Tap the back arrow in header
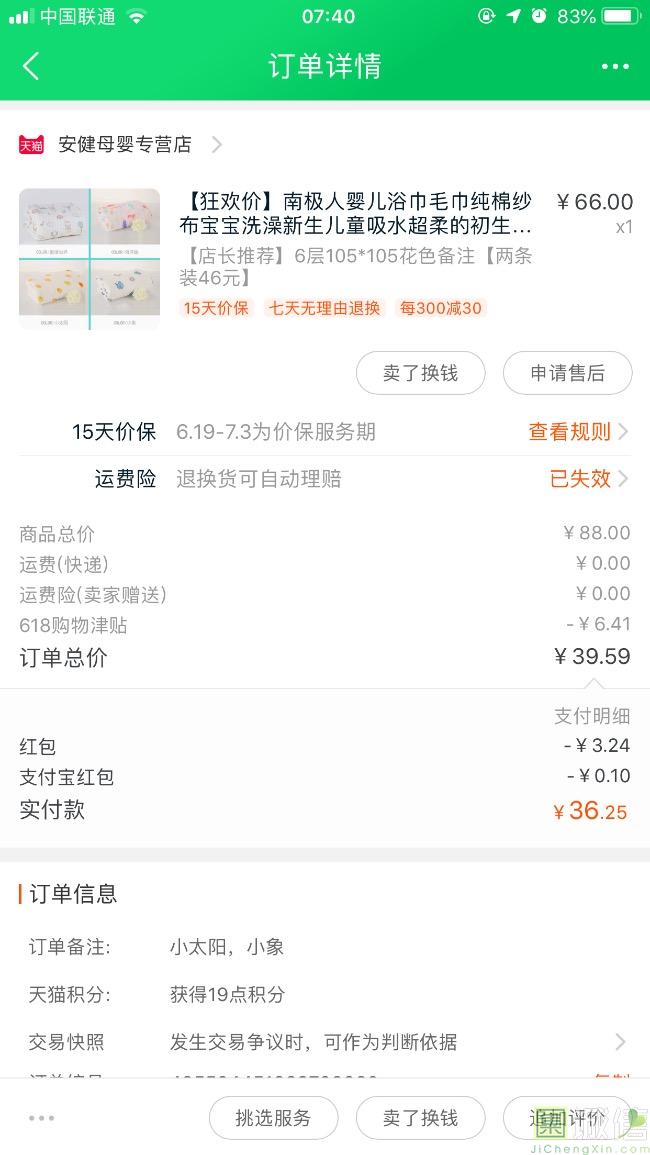Screen dimensions: 650x1155 pos(31,67)
